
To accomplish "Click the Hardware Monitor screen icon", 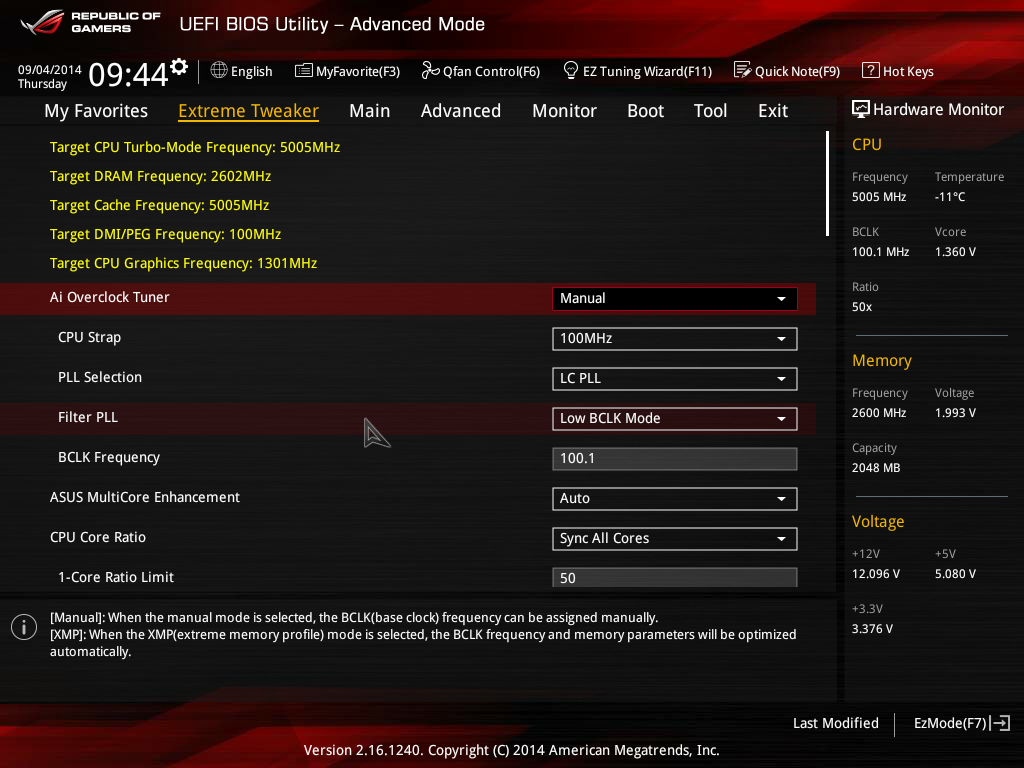I will [x=860, y=109].
